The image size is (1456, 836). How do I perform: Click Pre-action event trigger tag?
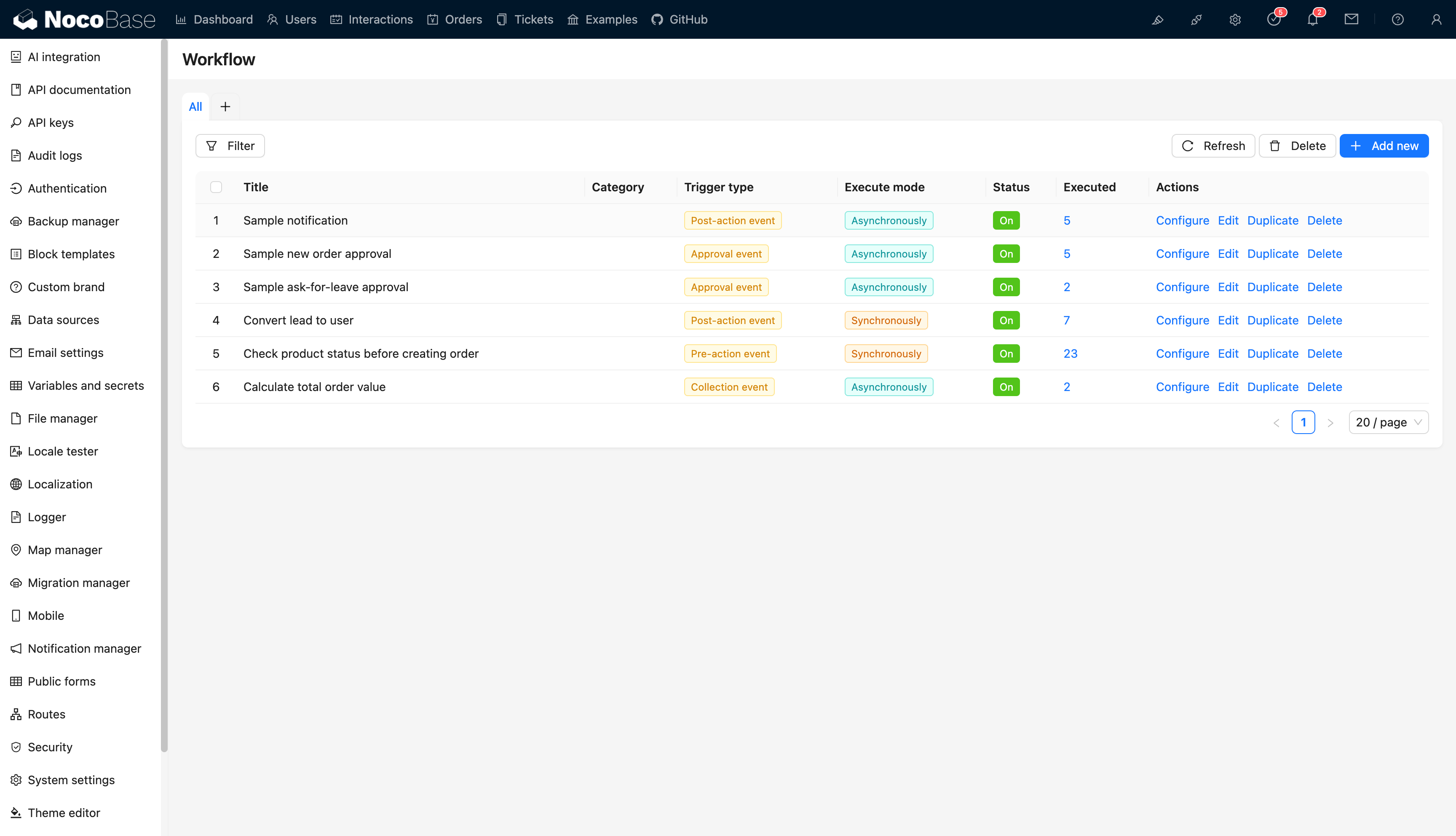tap(730, 354)
